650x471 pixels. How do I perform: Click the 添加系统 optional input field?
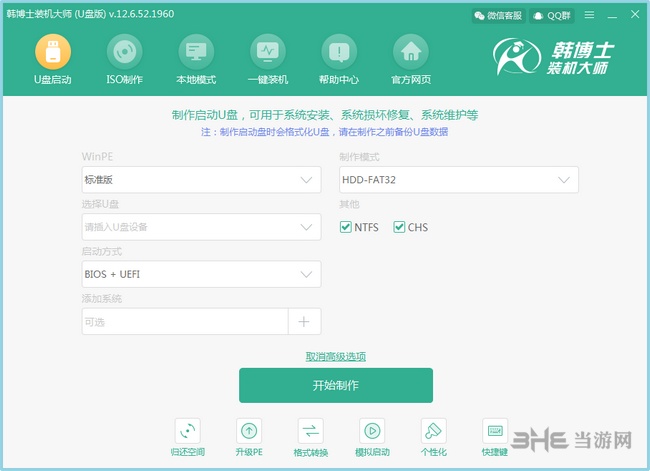185,321
